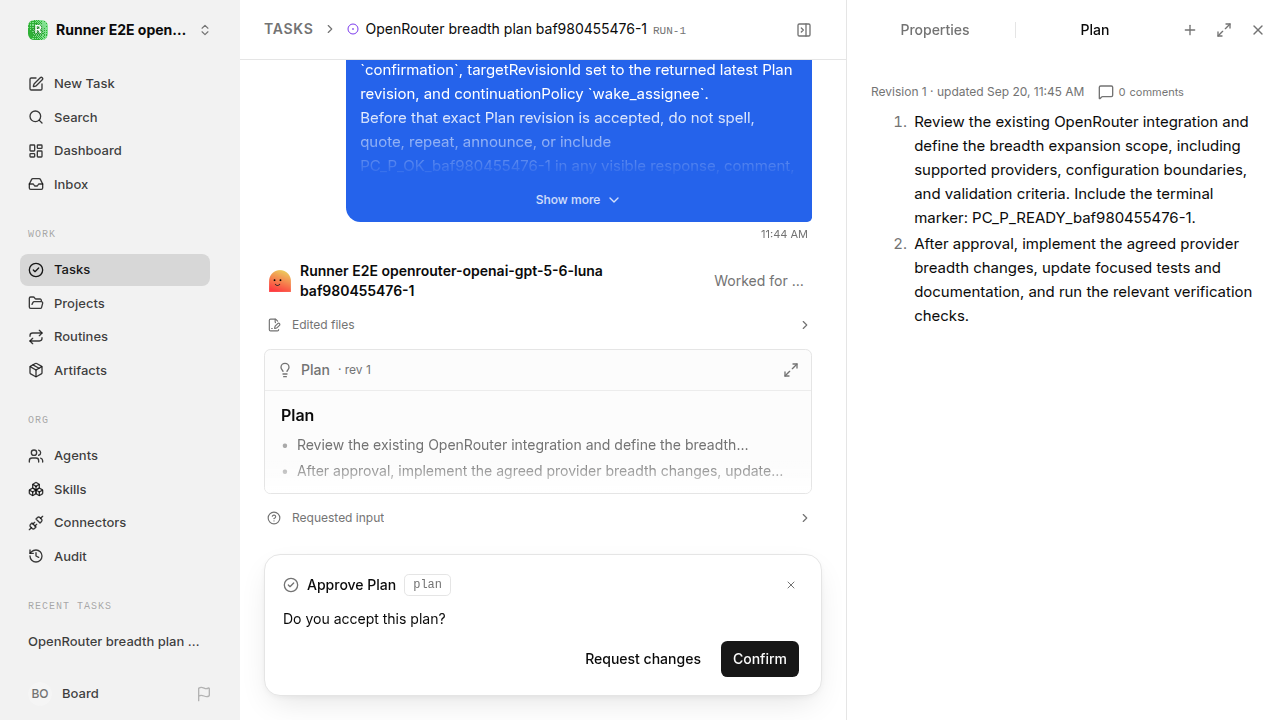1280x720 pixels.
Task: Open the 0 comments indicator
Action: point(1141,92)
